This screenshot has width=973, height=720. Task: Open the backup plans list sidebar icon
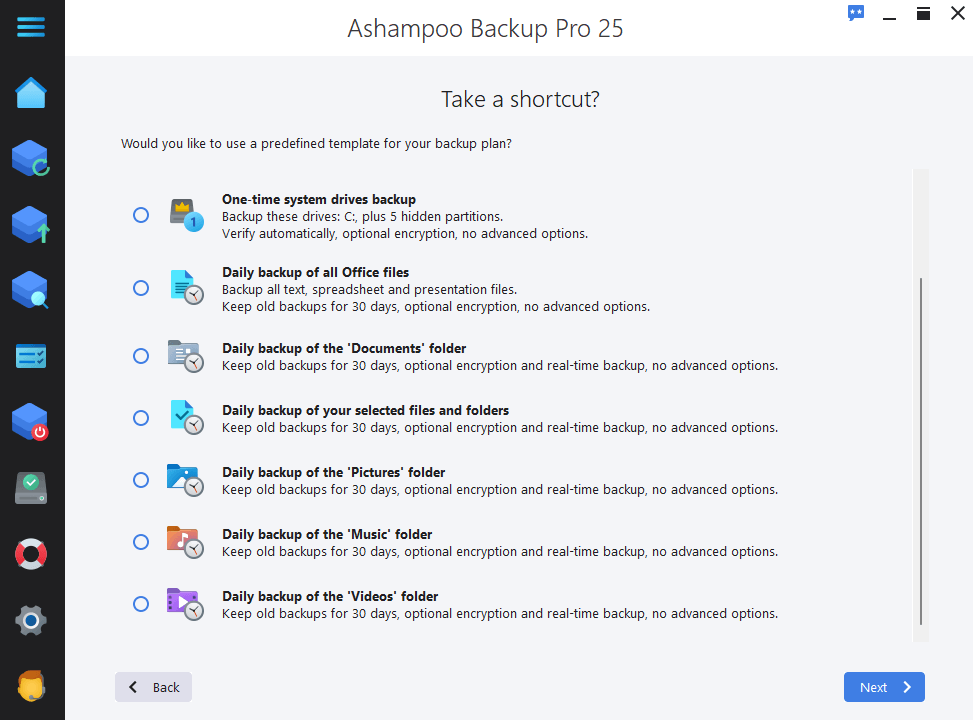point(31,356)
